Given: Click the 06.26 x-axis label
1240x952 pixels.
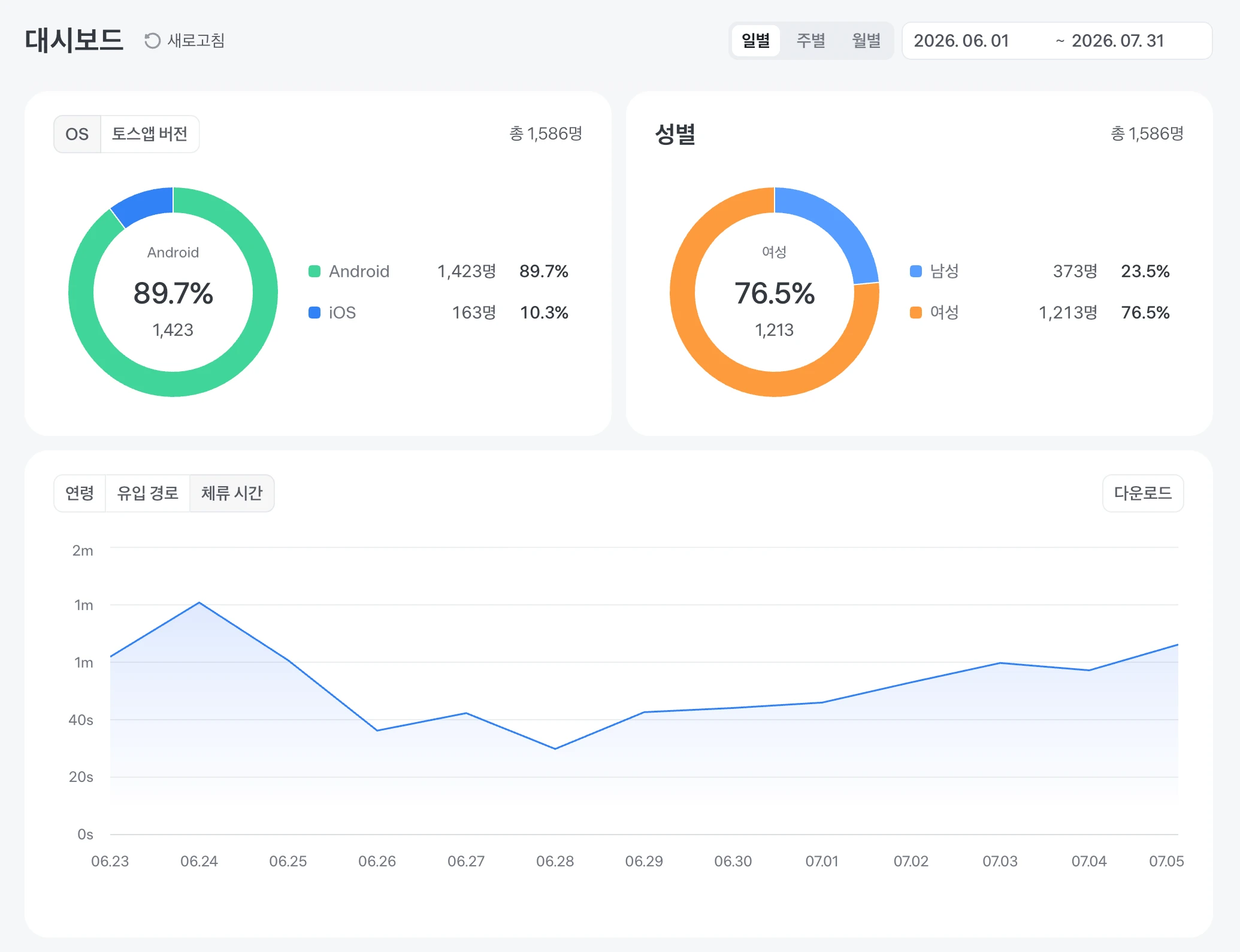Looking at the screenshot, I should pyautogui.click(x=377, y=862).
